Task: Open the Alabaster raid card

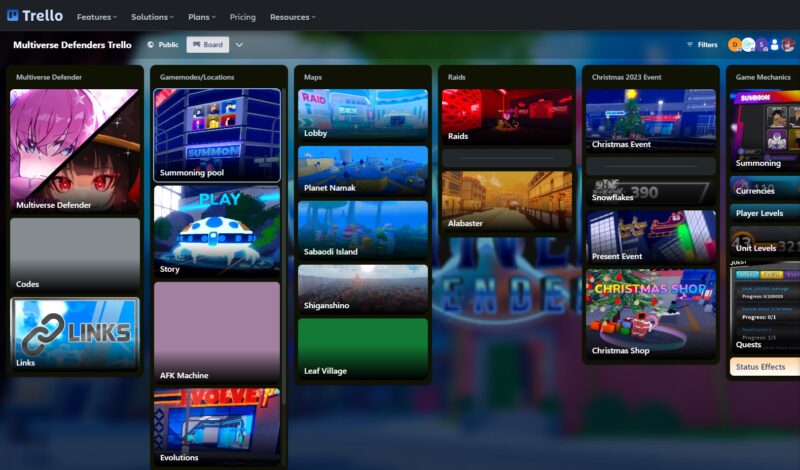Action: click(x=507, y=201)
